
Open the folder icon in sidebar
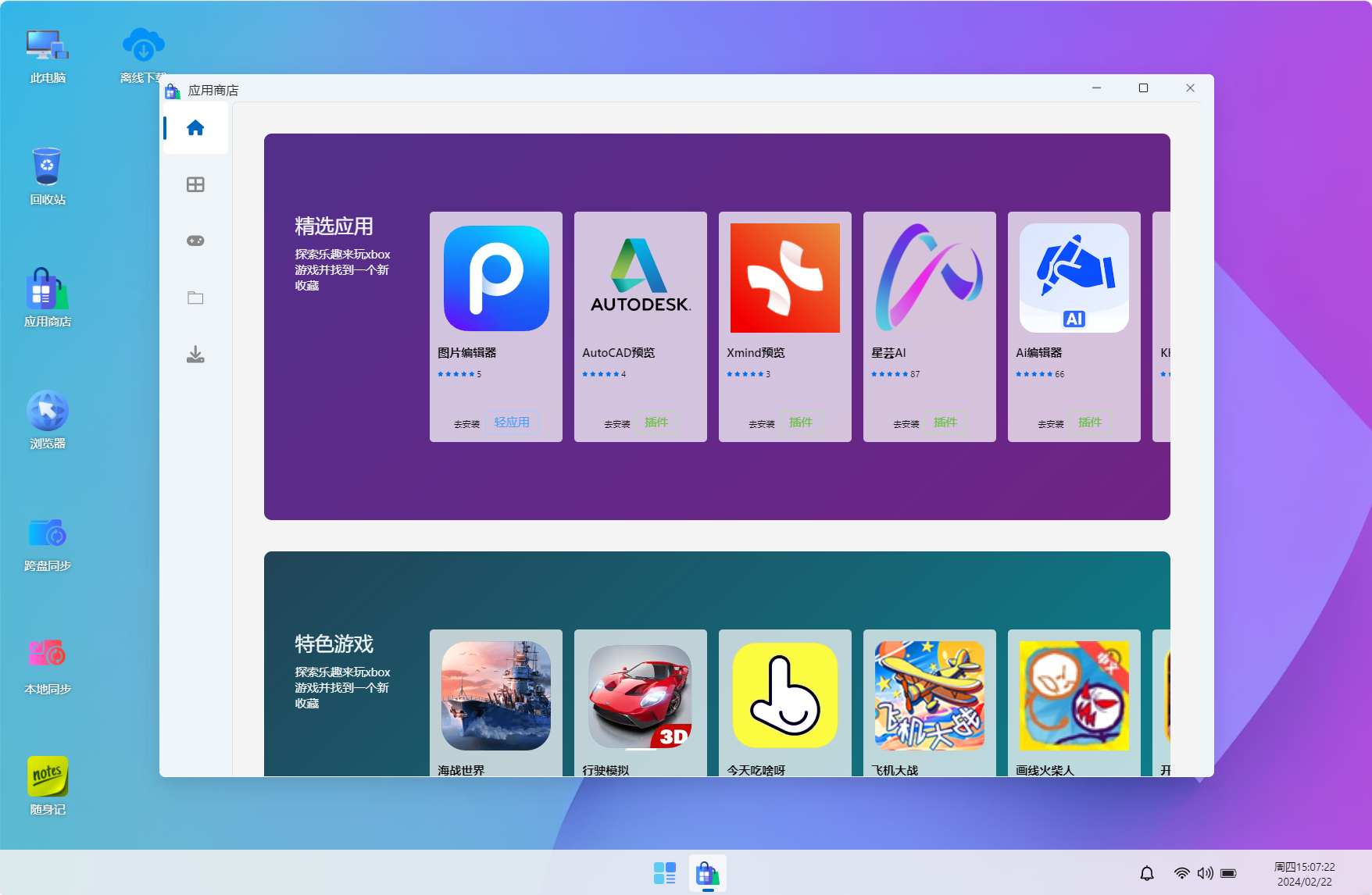(195, 298)
